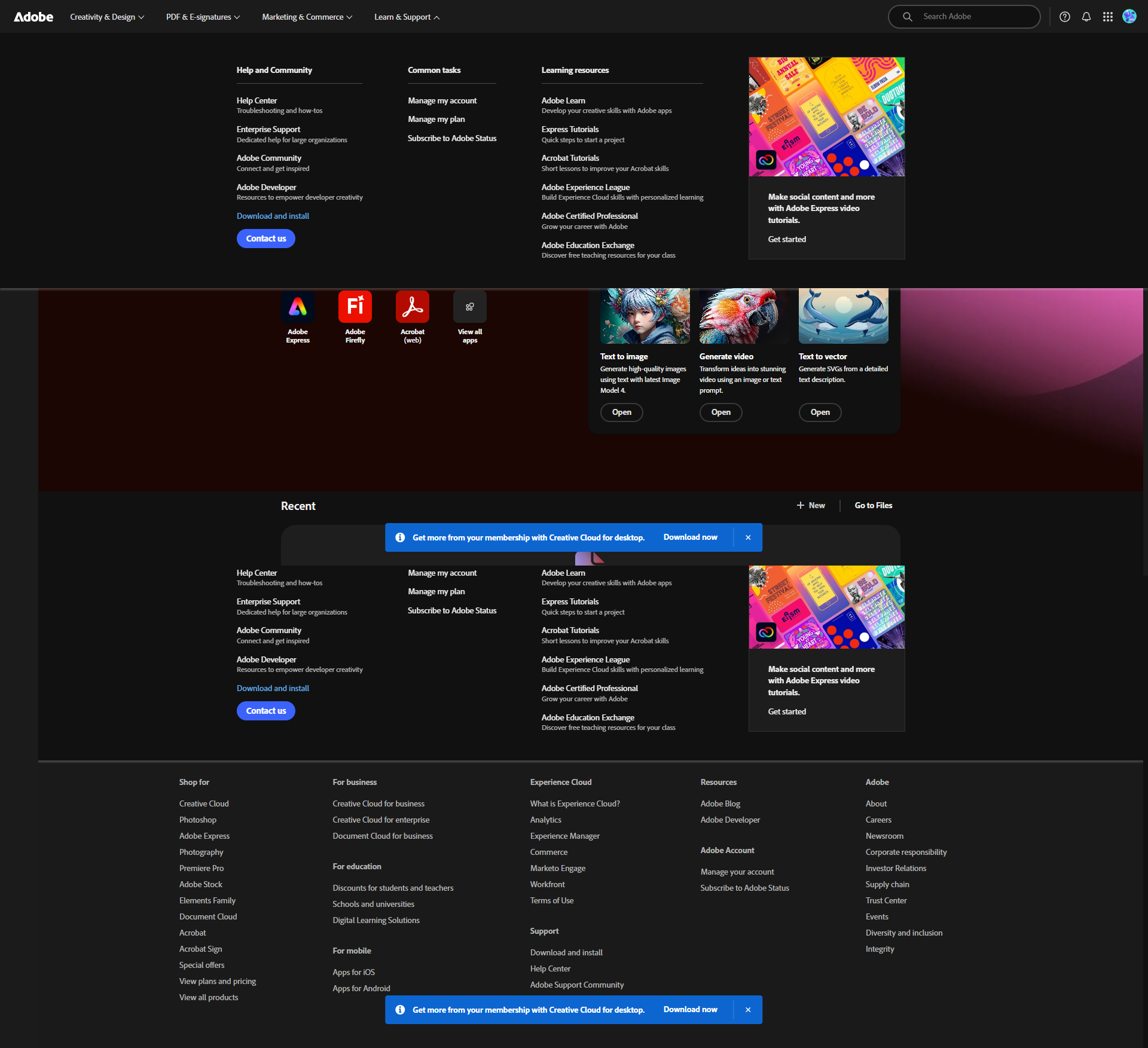Close the desktop banner overlapping the footer
The height and width of the screenshot is (1048, 1148).
tap(748, 1010)
